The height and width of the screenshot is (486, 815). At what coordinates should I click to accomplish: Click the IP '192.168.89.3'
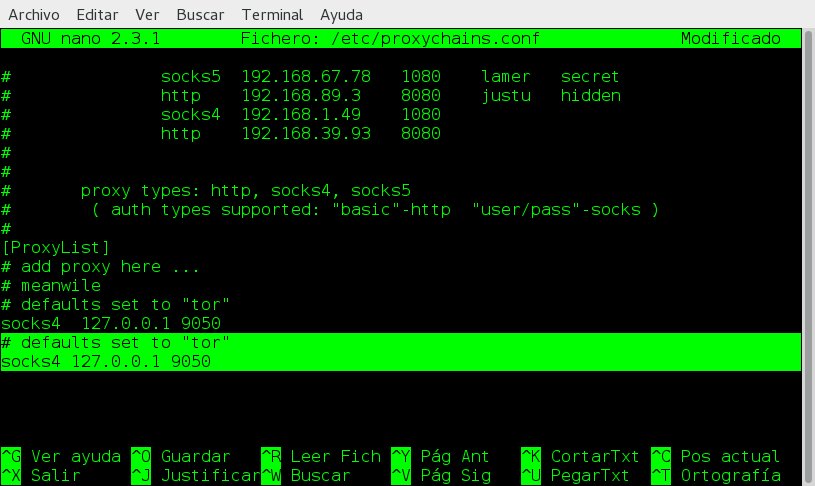tap(301, 96)
